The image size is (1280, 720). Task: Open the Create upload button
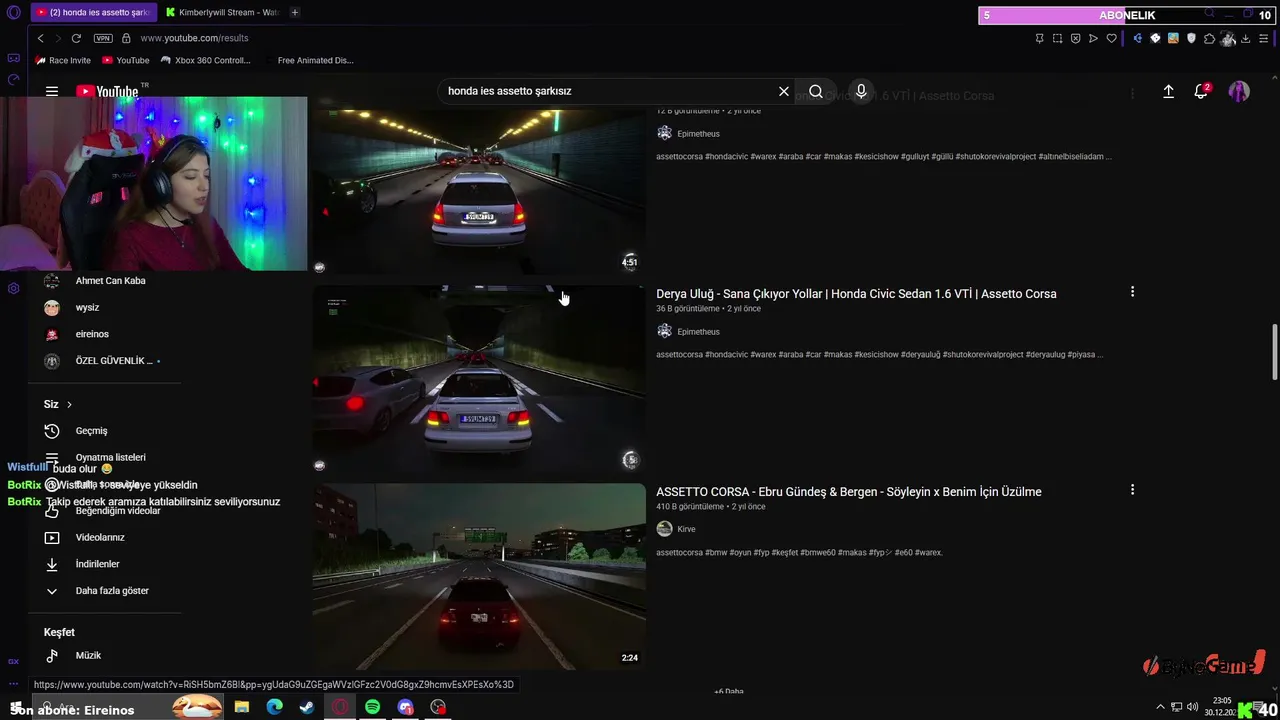click(x=1168, y=91)
